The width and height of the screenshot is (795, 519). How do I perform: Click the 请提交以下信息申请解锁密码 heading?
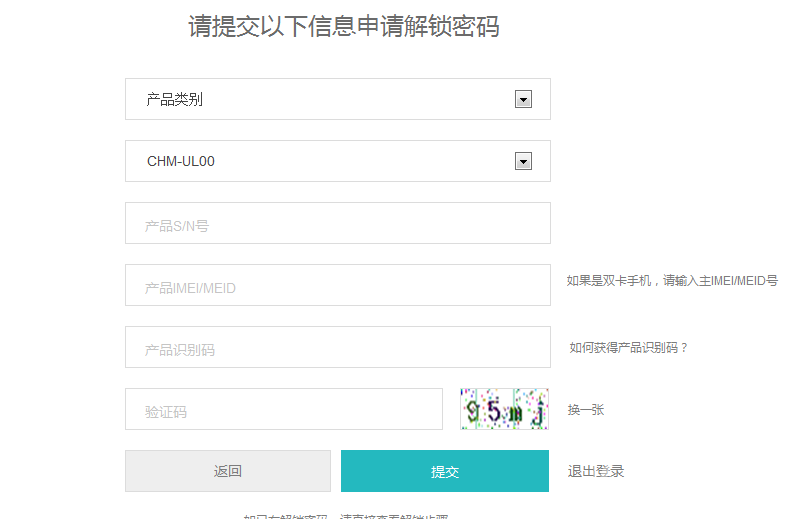(343, 27)
